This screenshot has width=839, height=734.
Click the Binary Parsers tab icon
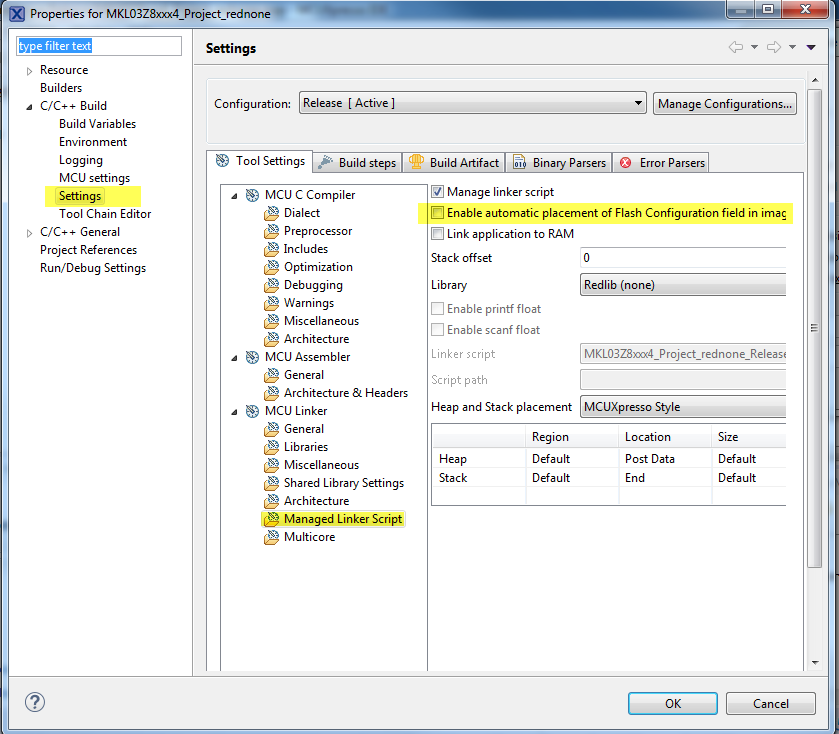(519, 162)
